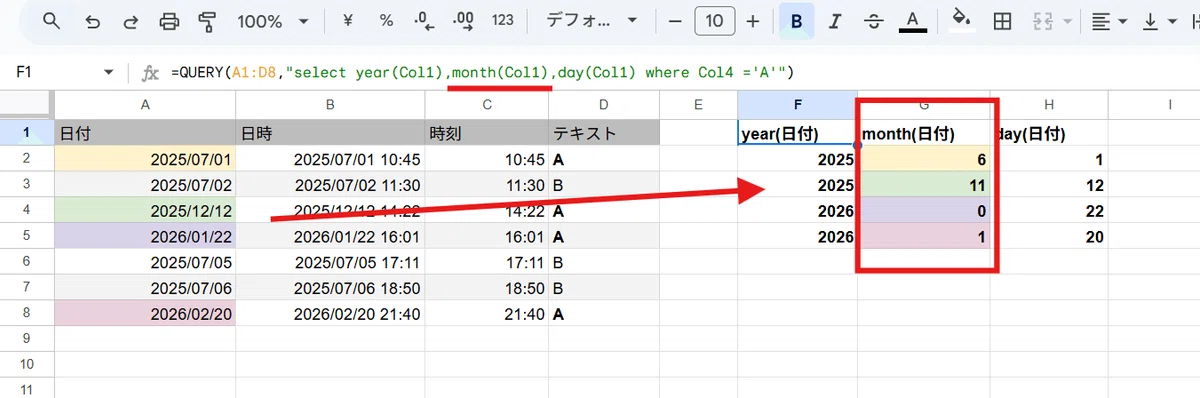Open the name box dropdown arrow
The width and height of the screenshot is (1200, 398).
(109, 72)
